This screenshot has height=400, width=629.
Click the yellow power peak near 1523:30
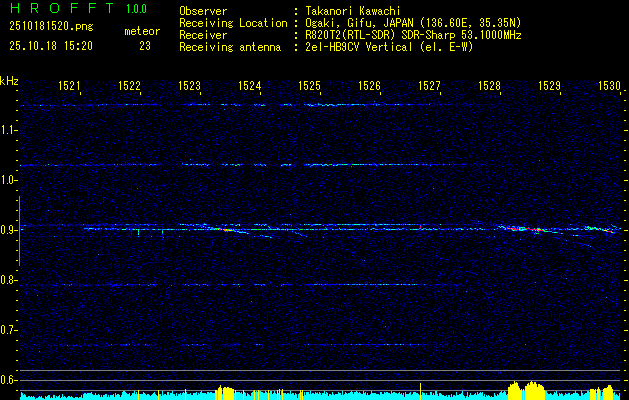coord(227,392)
